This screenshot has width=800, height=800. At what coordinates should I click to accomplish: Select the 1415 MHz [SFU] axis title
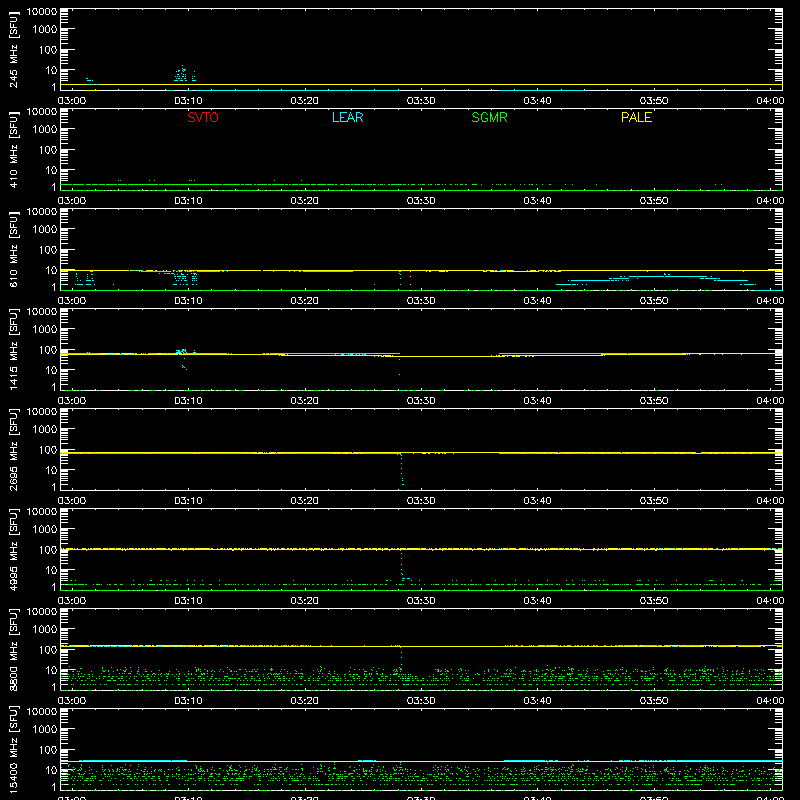click(13, 350)
